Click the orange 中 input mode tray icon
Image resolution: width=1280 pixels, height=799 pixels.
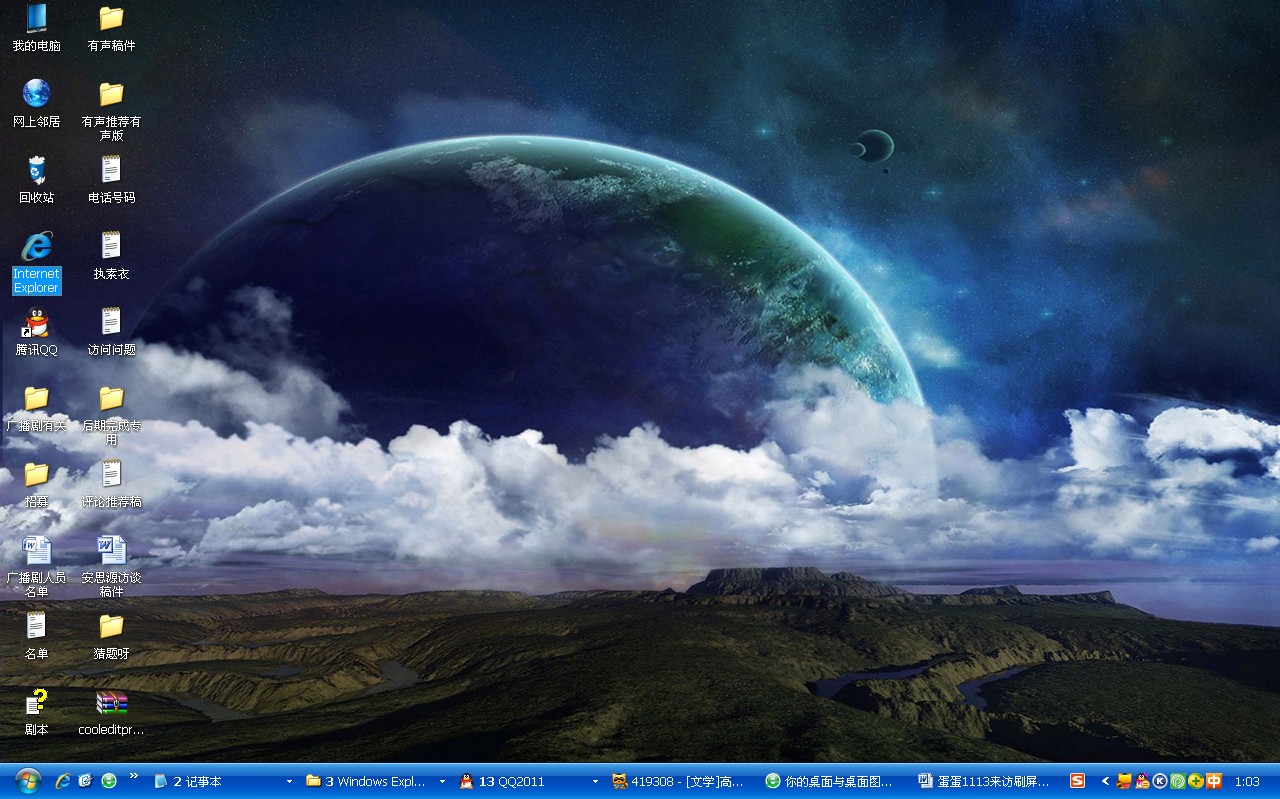(1214, 781)
